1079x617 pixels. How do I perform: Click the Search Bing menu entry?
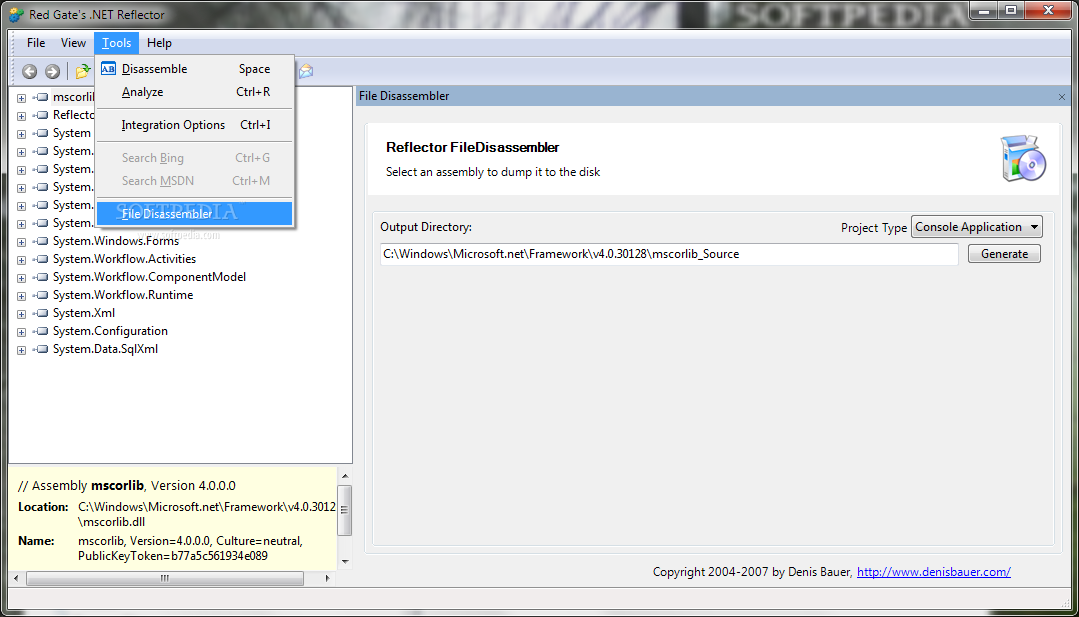click(x=195, y=158)
